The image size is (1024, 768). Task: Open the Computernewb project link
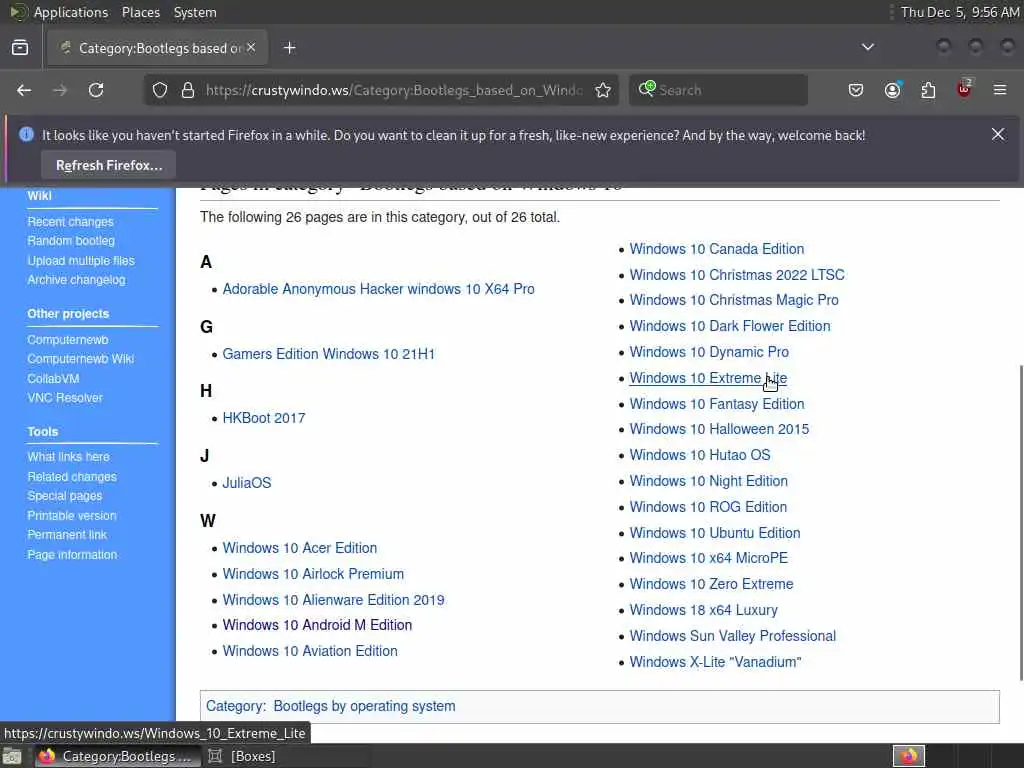(x=68, y=340)
